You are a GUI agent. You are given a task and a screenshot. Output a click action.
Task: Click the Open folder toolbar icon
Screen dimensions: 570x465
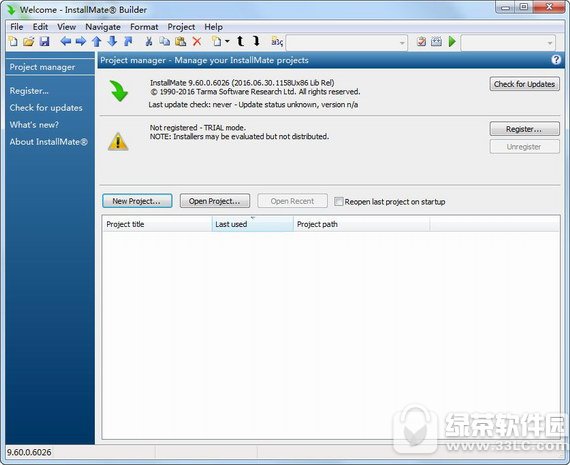point(28,41)
